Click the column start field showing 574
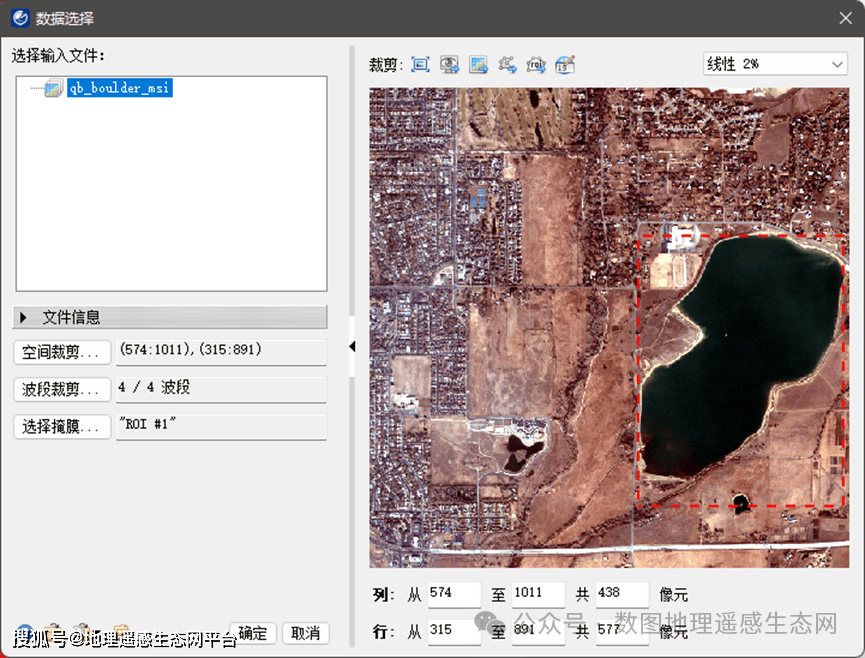 pos(454,593)
